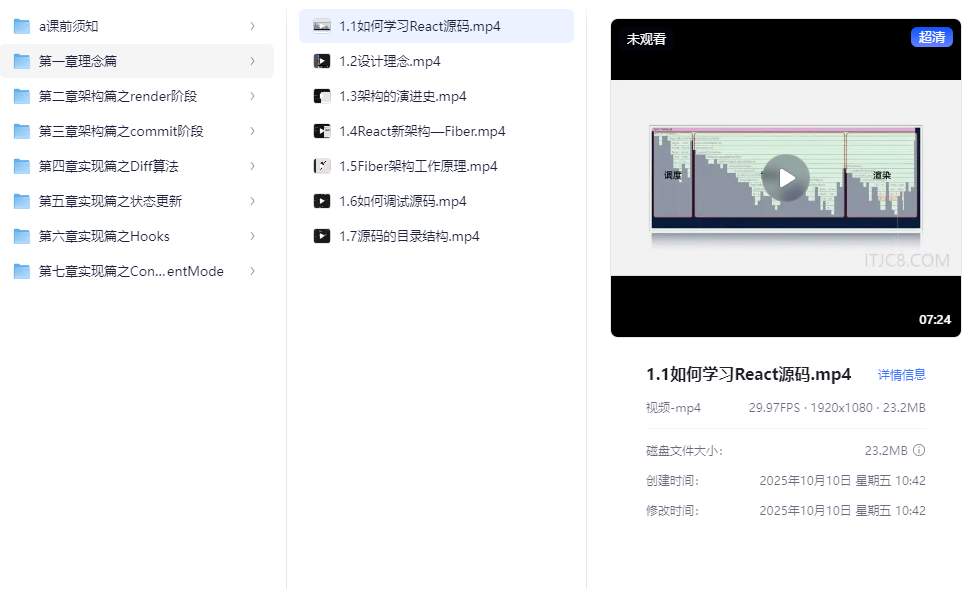
Task: Click the info icon beside 磁盘文件大小 value
Action: (x=919, y=450)
